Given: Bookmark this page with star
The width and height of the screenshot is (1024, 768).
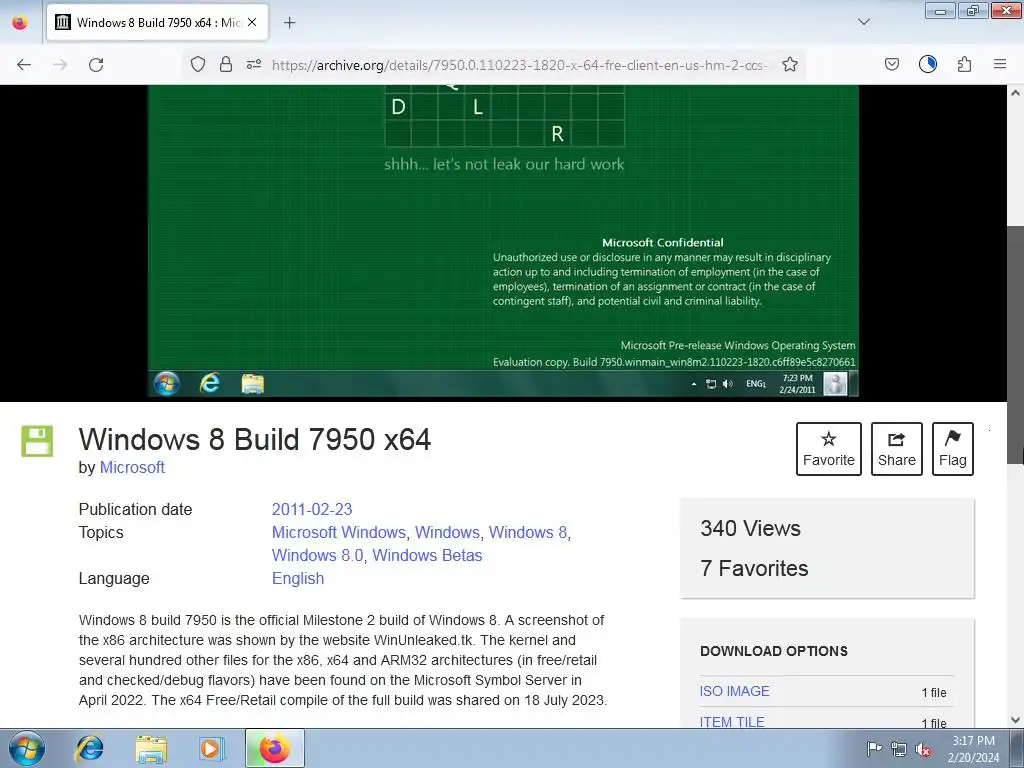Looking at the screenshot, I should coord(790,64).
